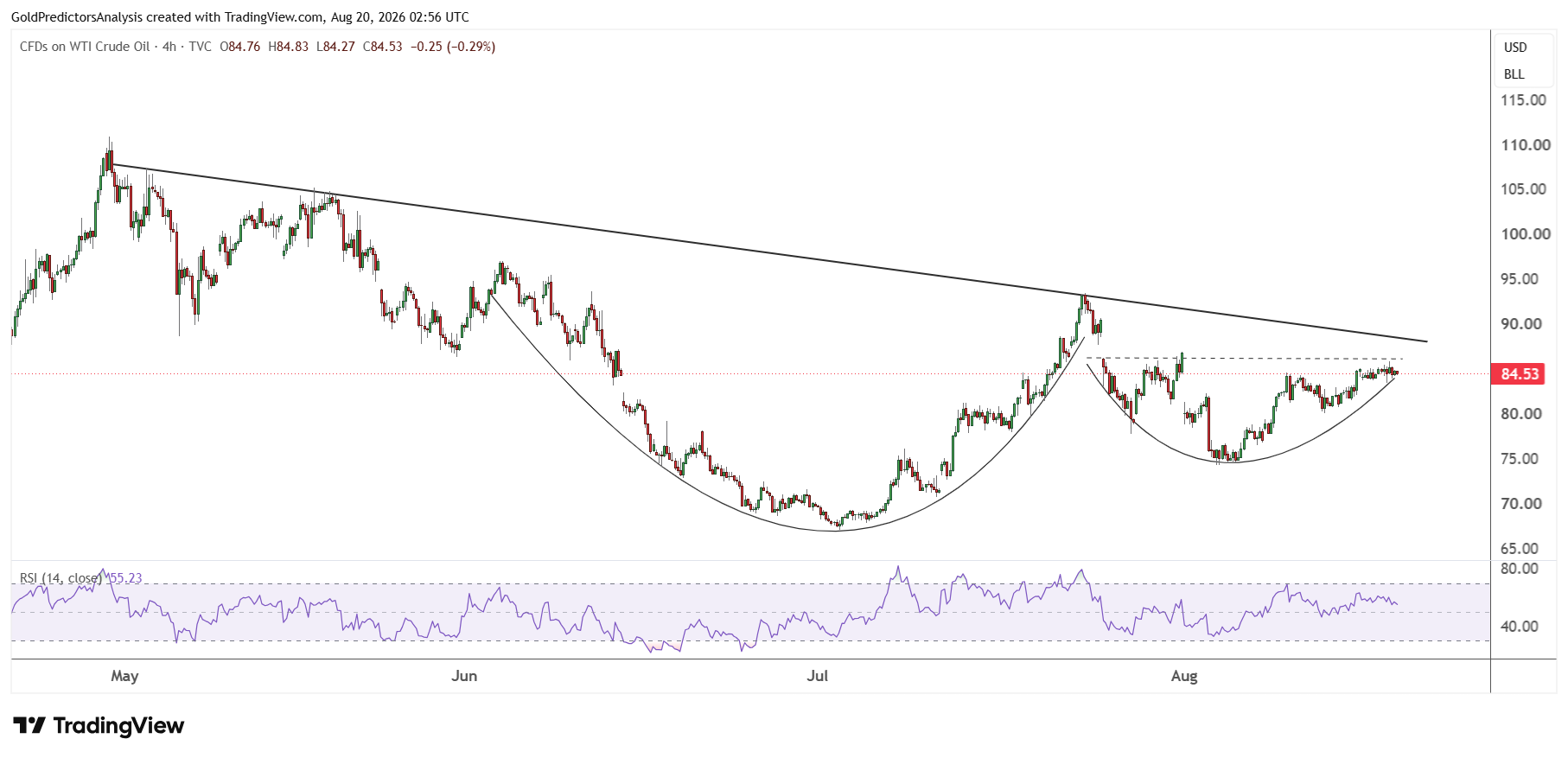Click the 84.53 current price label

pyautogui.click(x=1520, y=374)
